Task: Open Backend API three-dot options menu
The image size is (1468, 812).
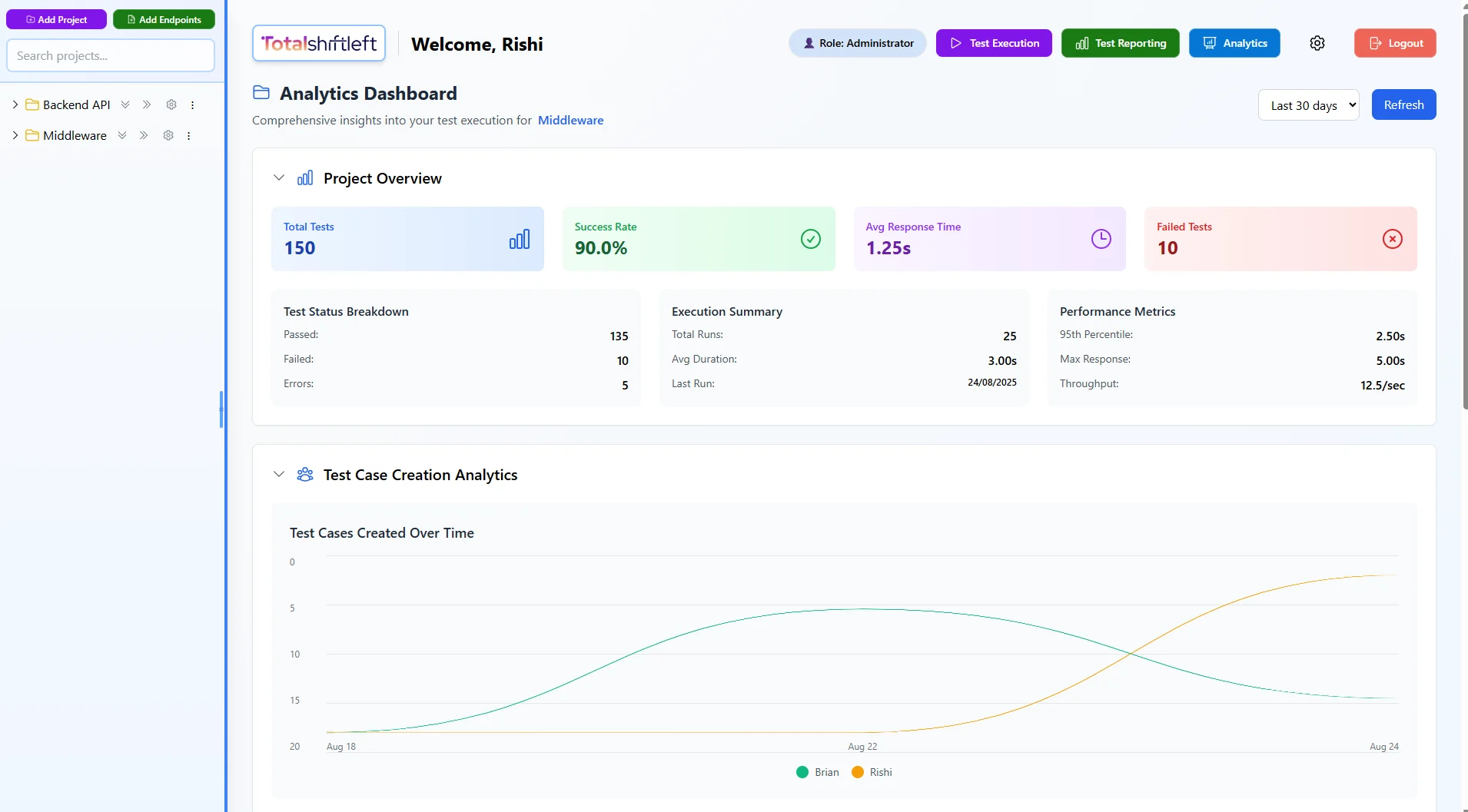Action: pyautogui.click(x=192, y=105)
